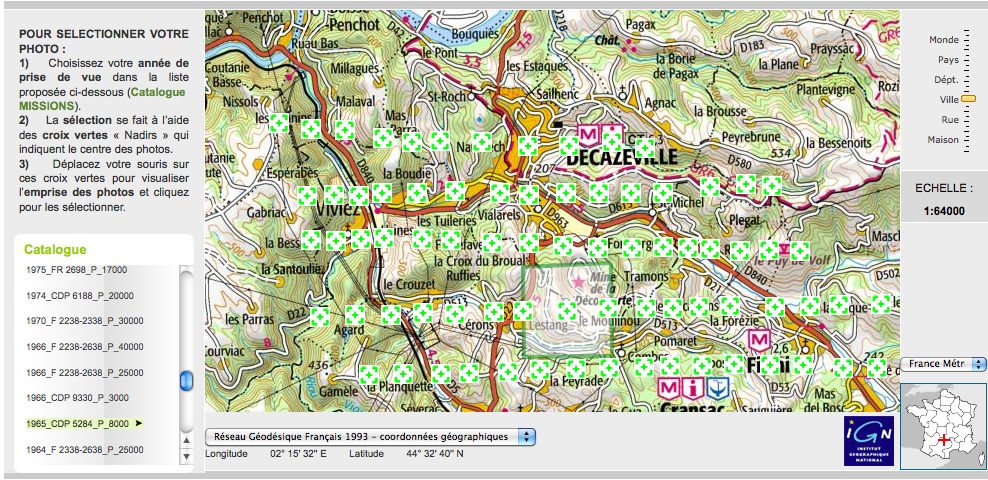Image resolution: width=988 pixels, height=480 pixels.
Task: Select the green cross hiding the 'Fo…rg' label
Action: point(632,248)
